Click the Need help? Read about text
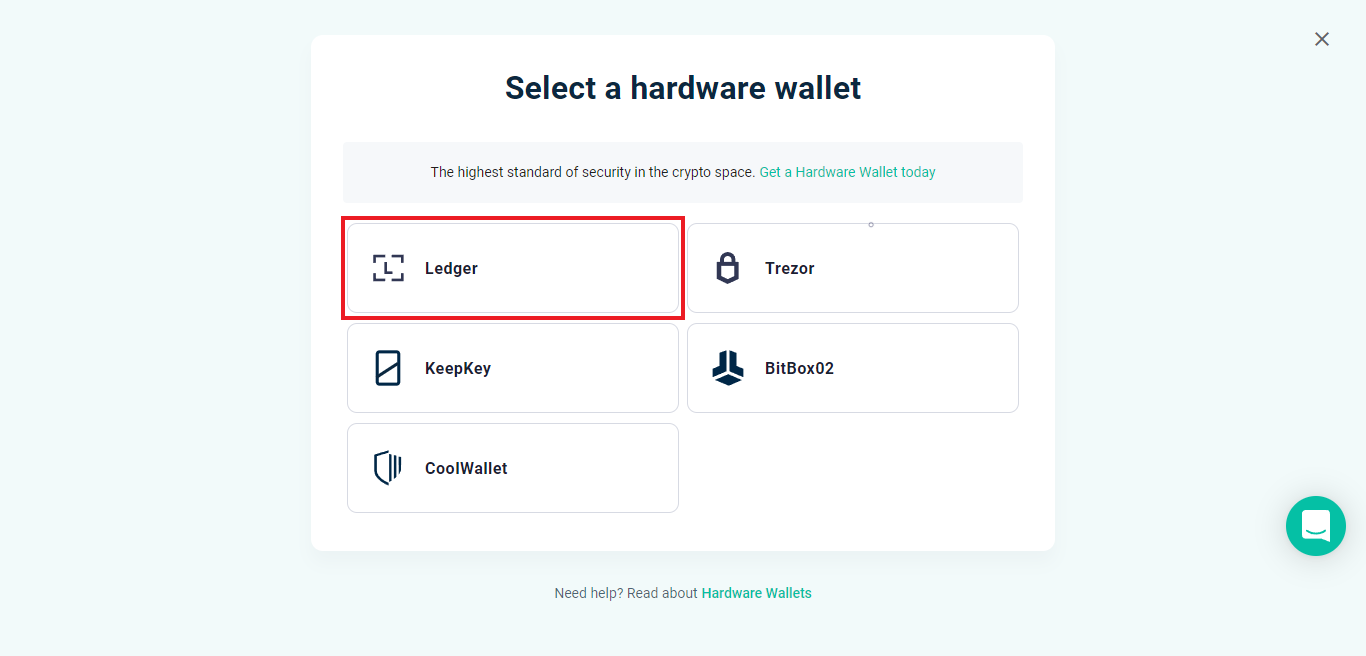This screenshot has height=656, width=1366. [626, 593]
